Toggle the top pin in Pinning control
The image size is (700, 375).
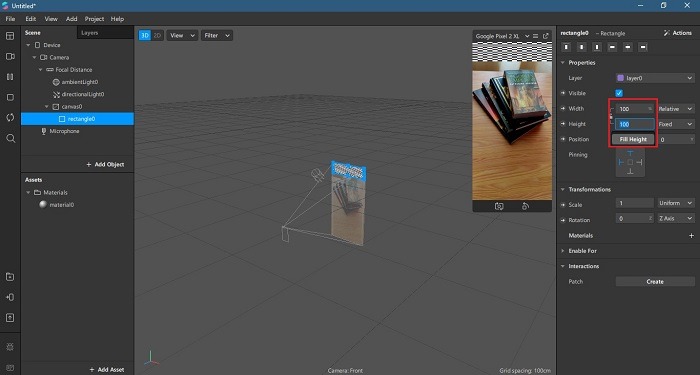point(630,154)
